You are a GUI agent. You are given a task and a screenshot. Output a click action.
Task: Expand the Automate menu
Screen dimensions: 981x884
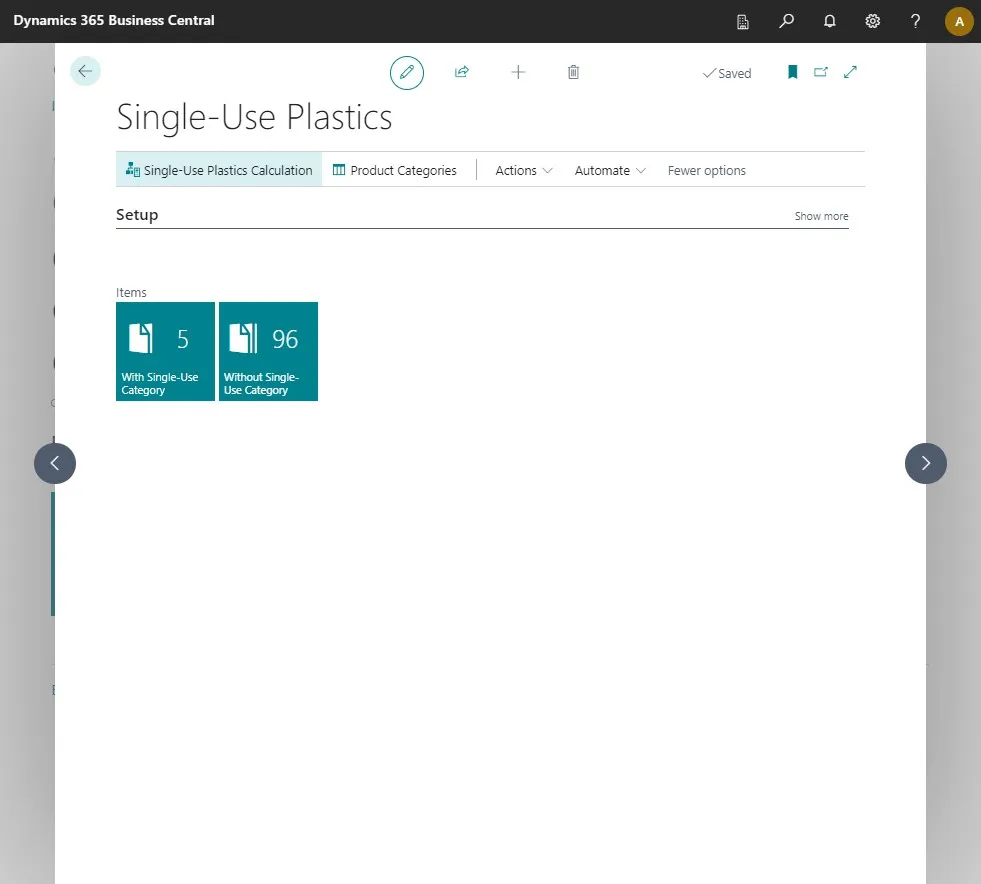[609, 170]
